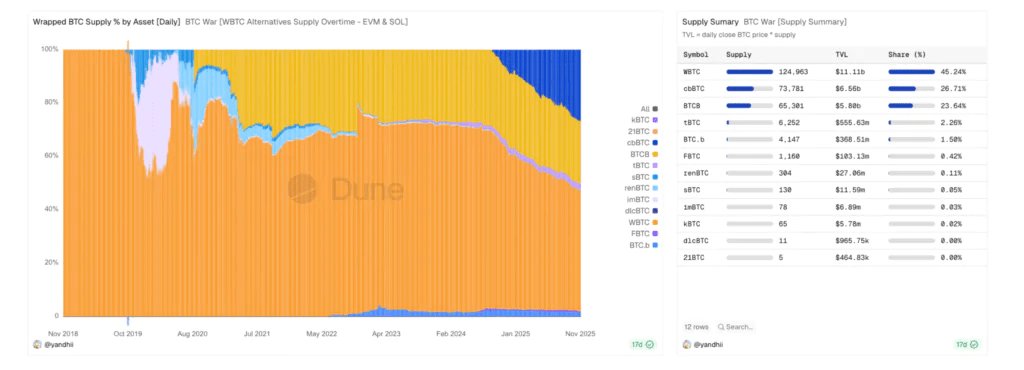Click the 17d freshness check badge under the chart
The width and height of the screenshot is (1024, 370).
[x=643, y=345]
